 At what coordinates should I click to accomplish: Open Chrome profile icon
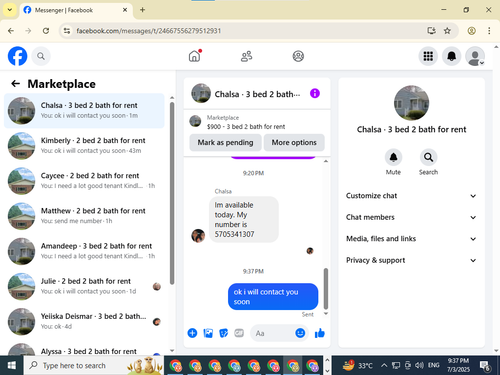pos(471,31)
